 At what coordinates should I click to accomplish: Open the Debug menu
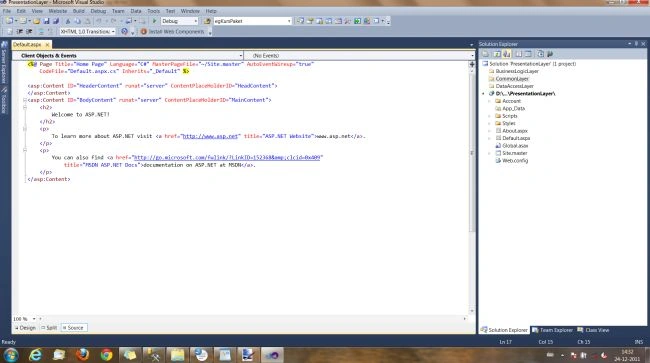(x=98, y=11)
